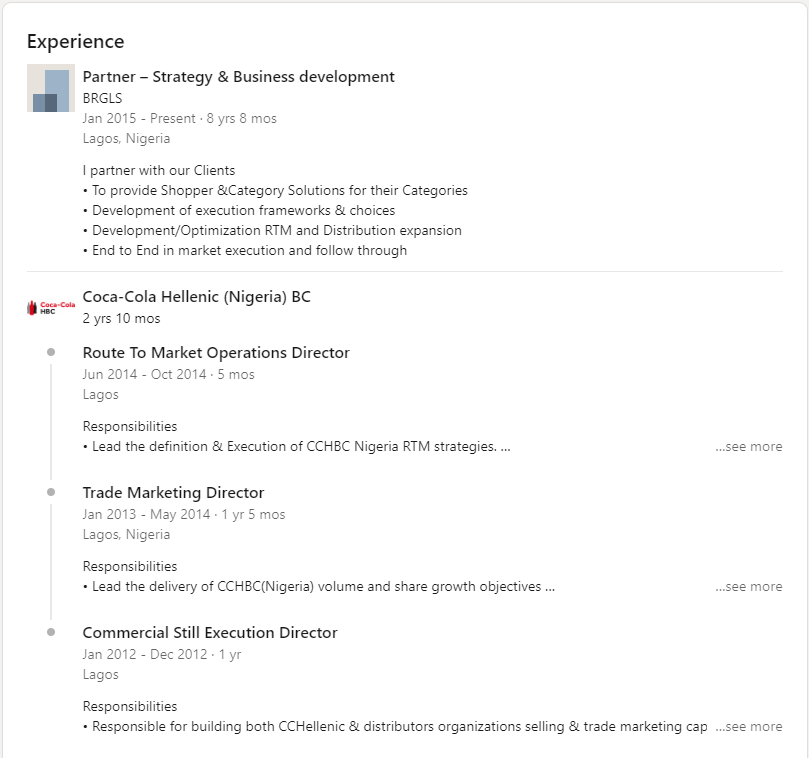Click the 'I partner with our Clients' description text
This screenshot has width=809, height=758.
coord(159,170)
